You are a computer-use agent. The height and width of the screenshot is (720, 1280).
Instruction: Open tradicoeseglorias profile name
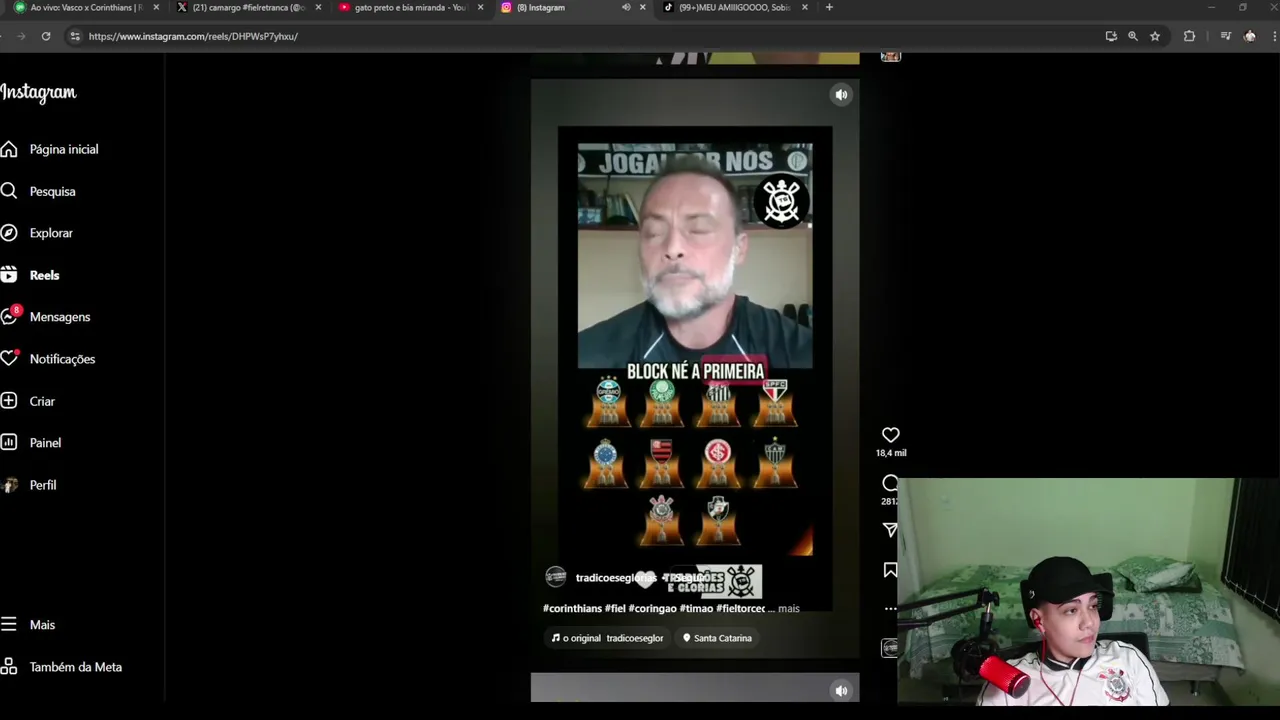[615, 578]
